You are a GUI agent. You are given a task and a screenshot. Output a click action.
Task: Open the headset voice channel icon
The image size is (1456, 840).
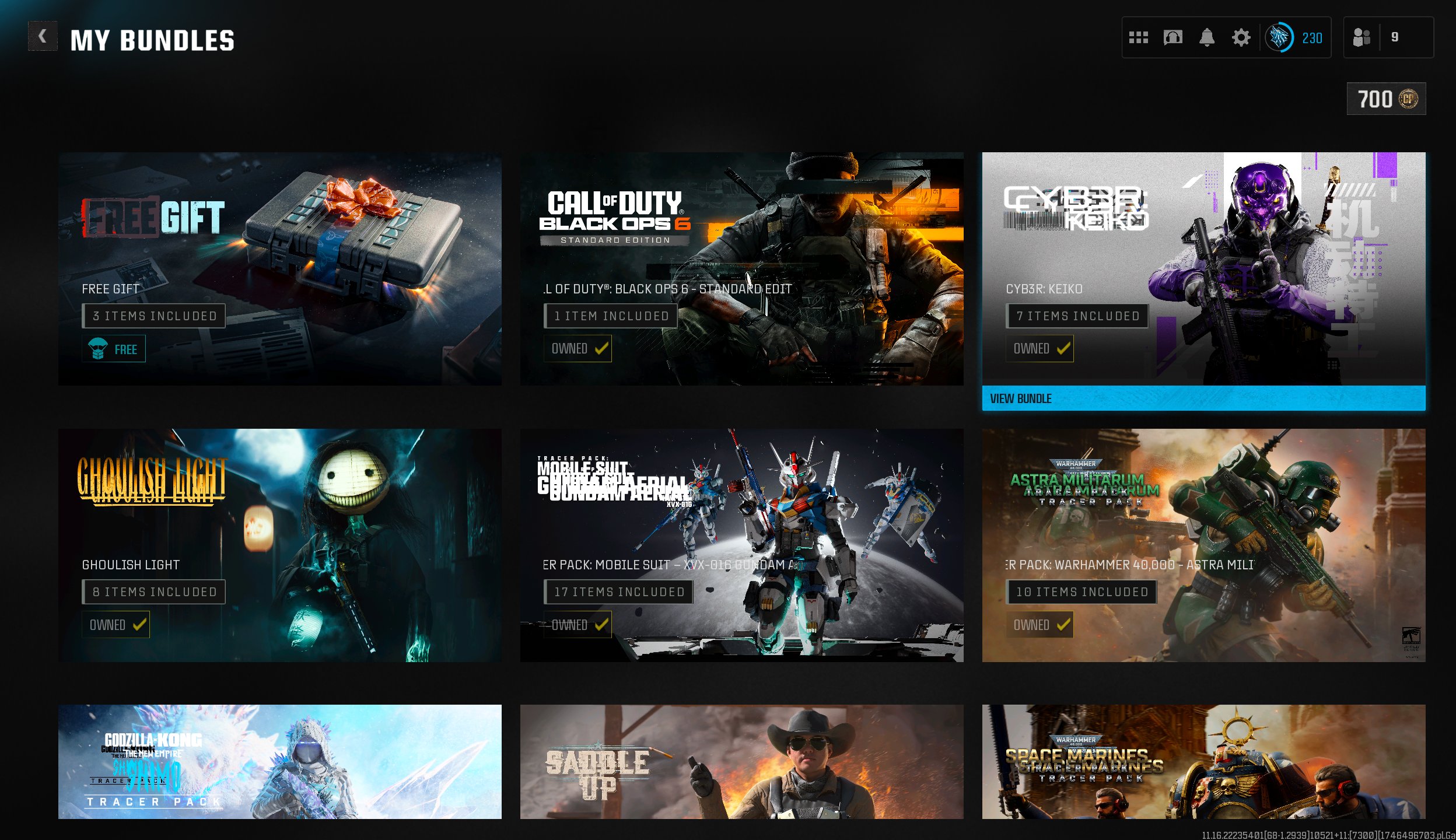pyautogui.click(x=1172, y=38)
